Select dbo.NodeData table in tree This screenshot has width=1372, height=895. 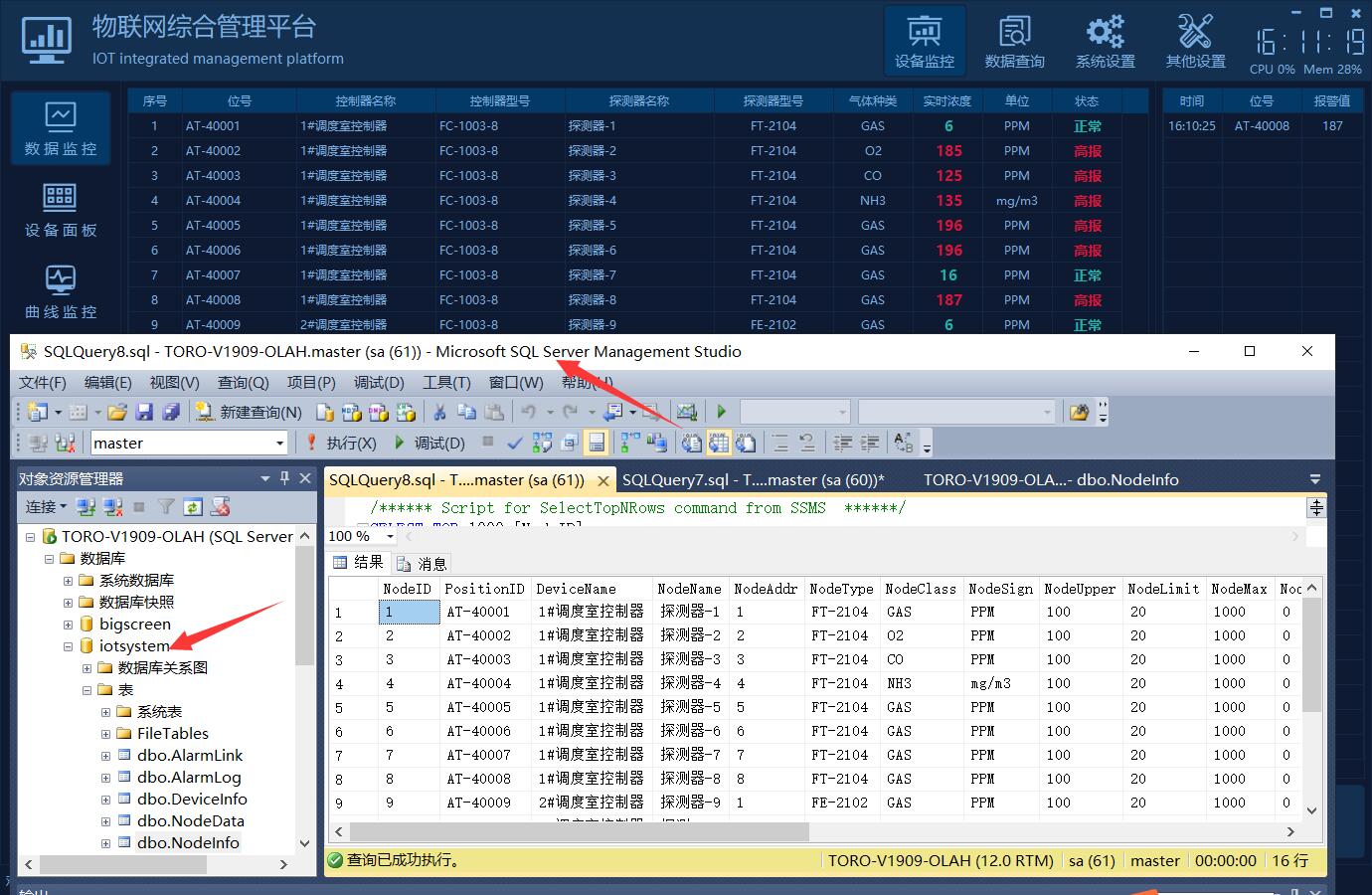190,821
